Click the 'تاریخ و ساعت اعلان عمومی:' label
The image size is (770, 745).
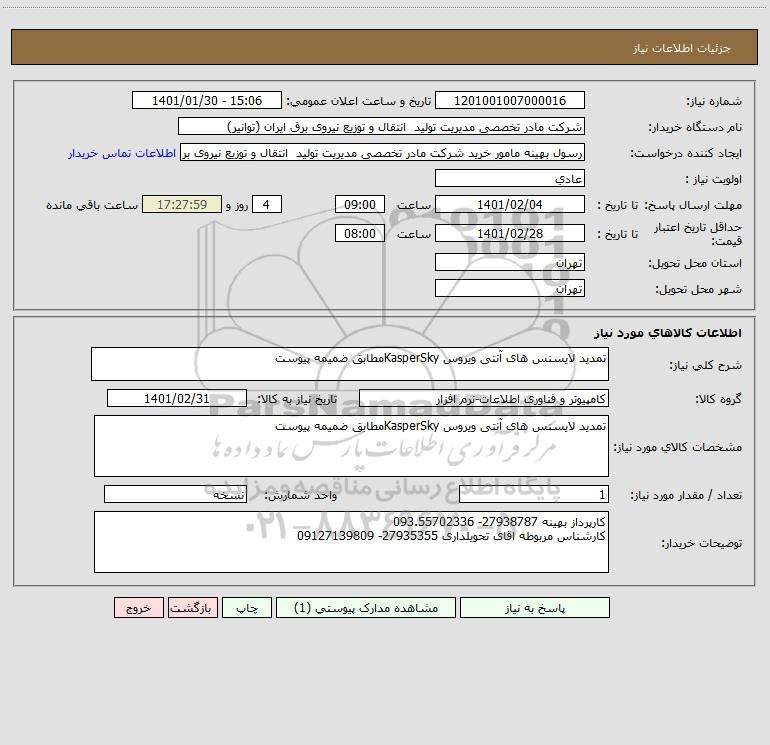(x=358, y=102)
